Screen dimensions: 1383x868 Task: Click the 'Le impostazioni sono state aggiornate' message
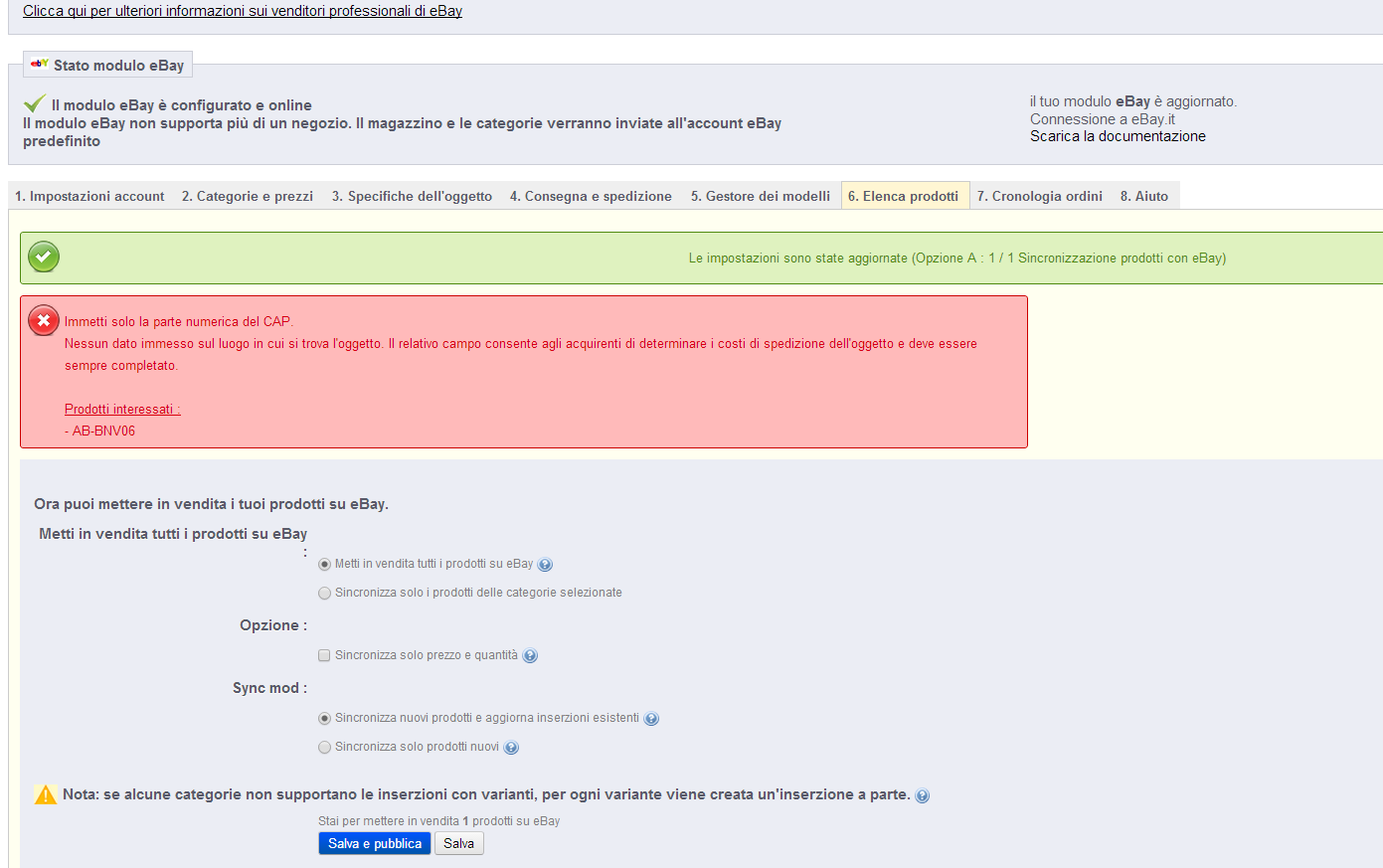(x=957, y=258)
